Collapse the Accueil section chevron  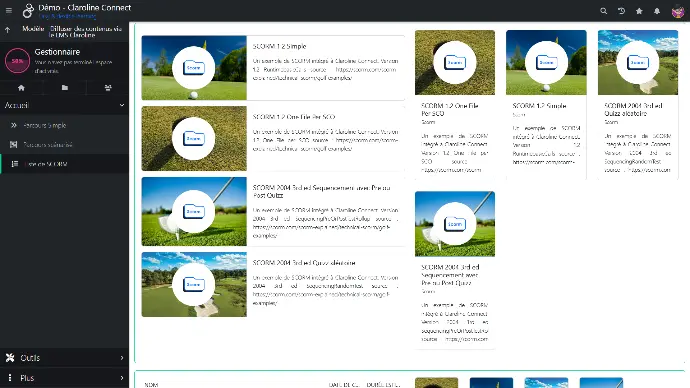(122, 105)
